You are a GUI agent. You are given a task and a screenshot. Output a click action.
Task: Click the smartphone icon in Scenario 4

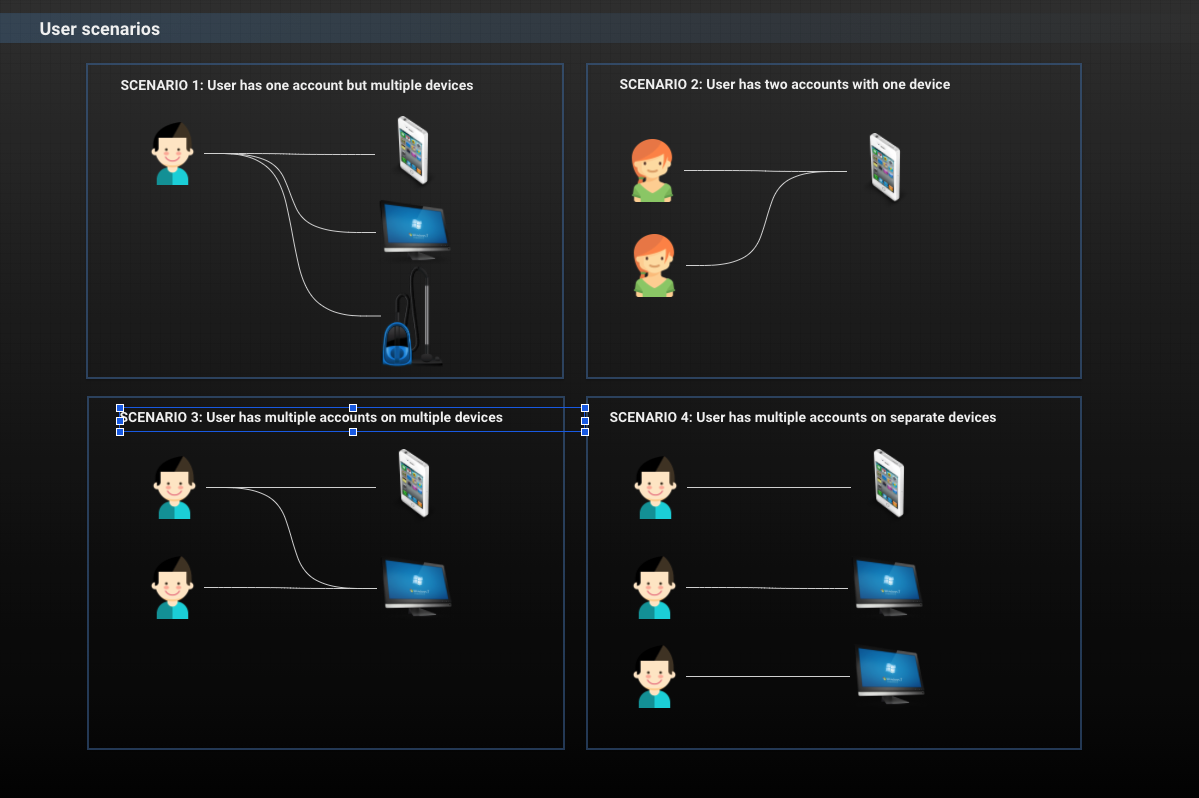888,483
